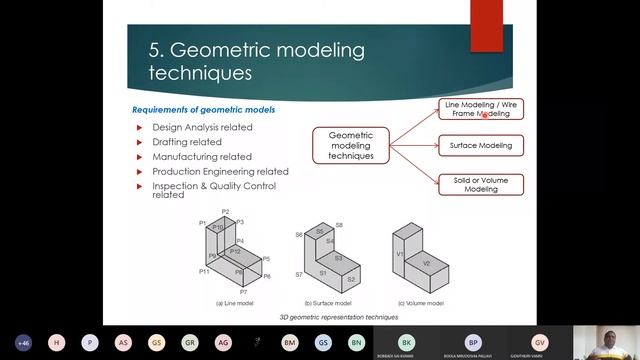Select the H participant avatar
Screen dimensions: 640x360
[x=57, y=343]
